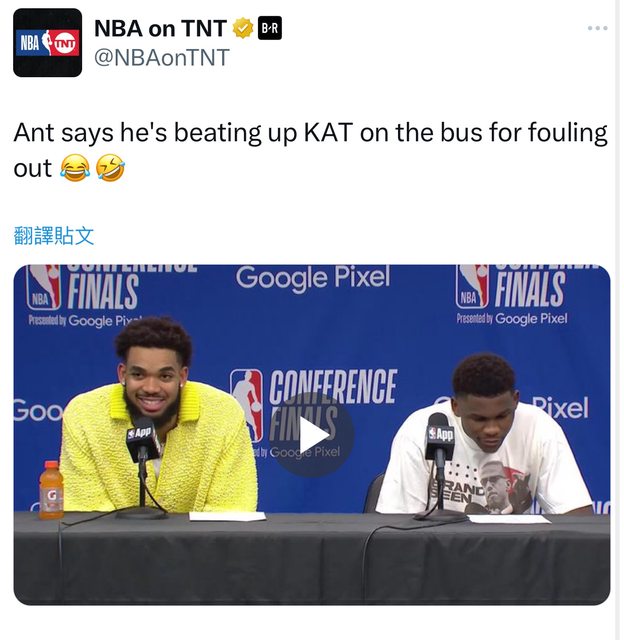Screen dimensions: 624x640
Task: Click the top-right NBA Finals logo in video
Action: [512, 294]
